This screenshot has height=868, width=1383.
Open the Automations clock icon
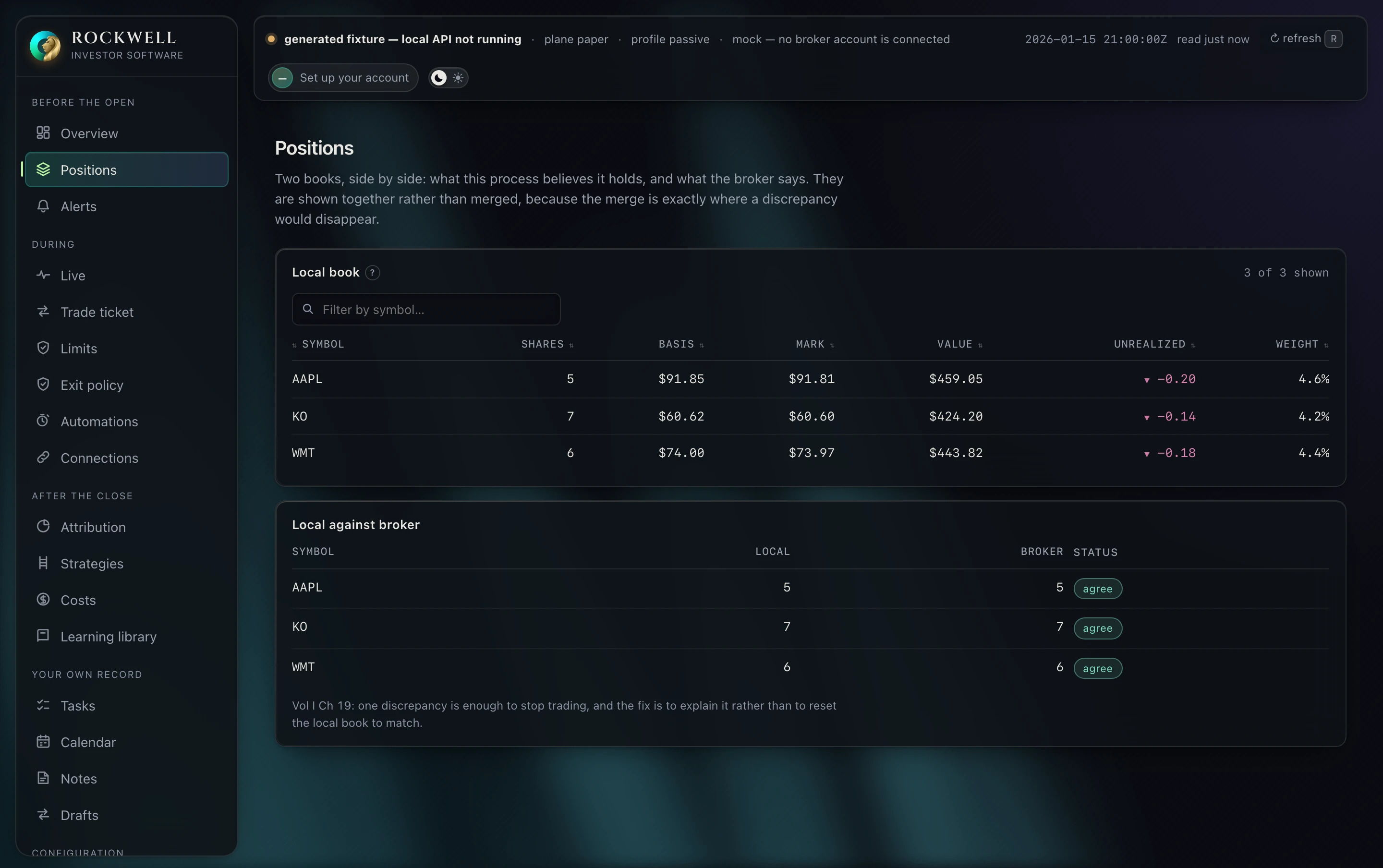click(43, 421)
